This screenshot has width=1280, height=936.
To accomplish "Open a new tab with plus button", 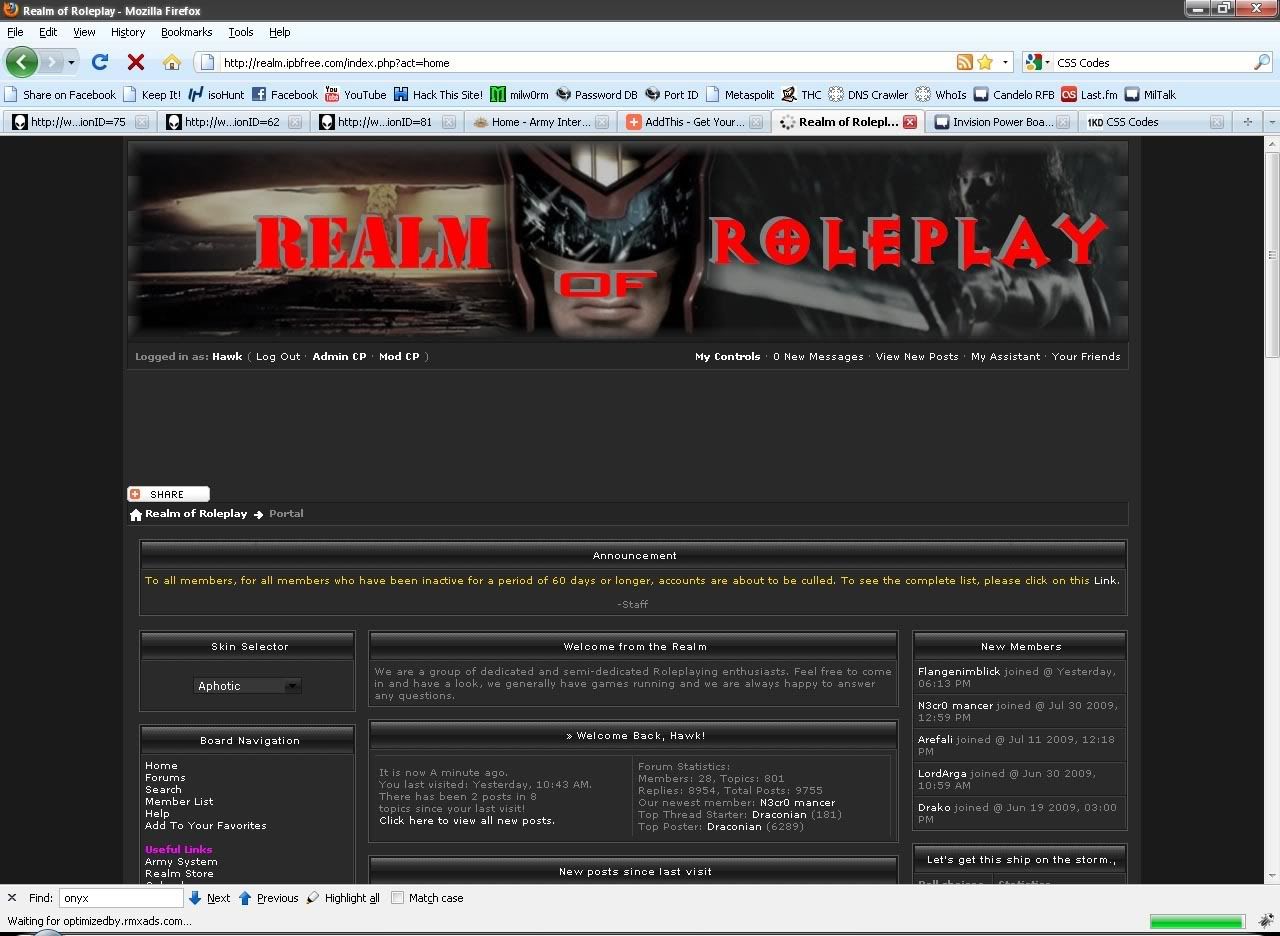I will 1247,122.
